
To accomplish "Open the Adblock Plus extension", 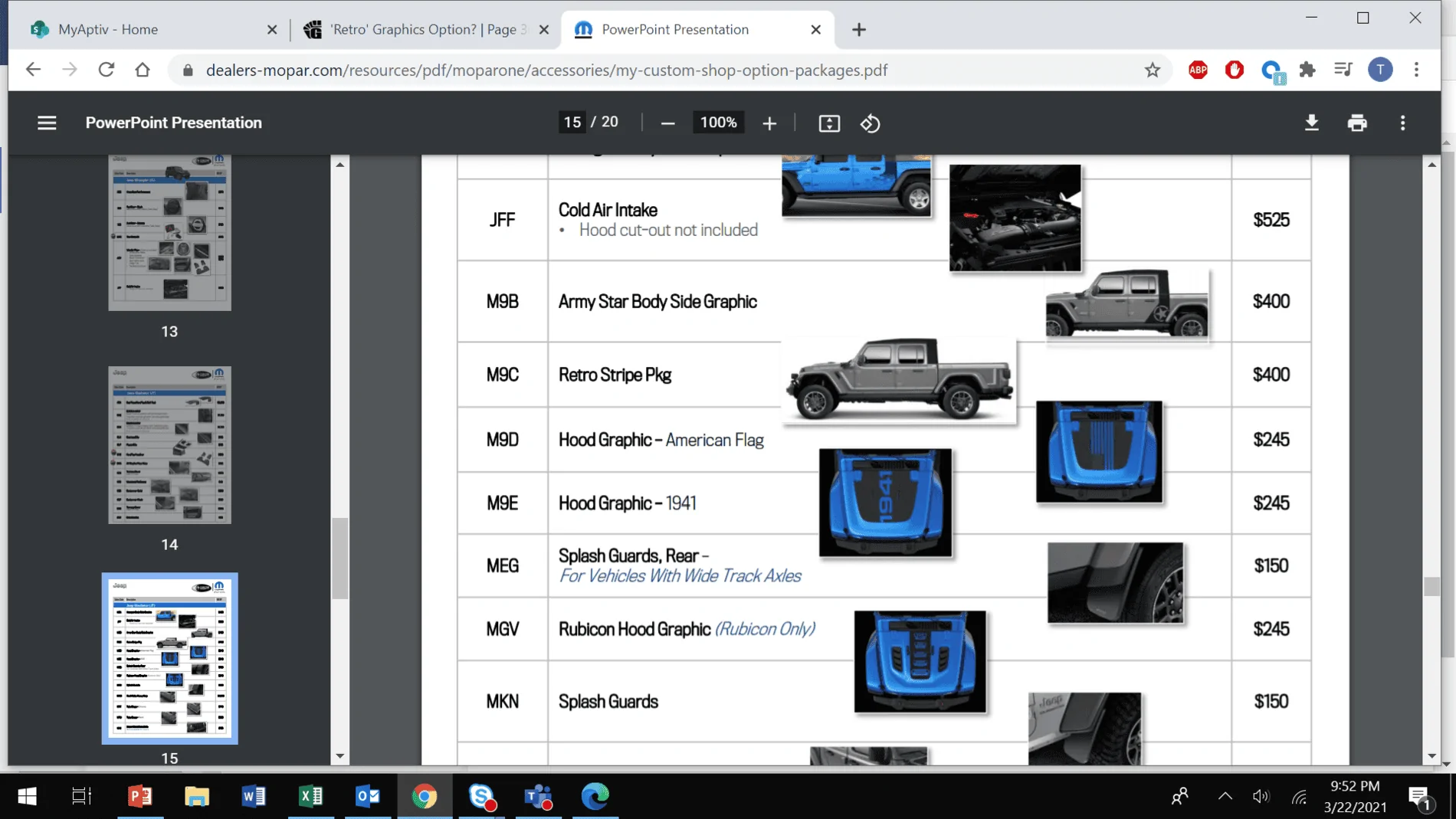I will click(1198, 70).
